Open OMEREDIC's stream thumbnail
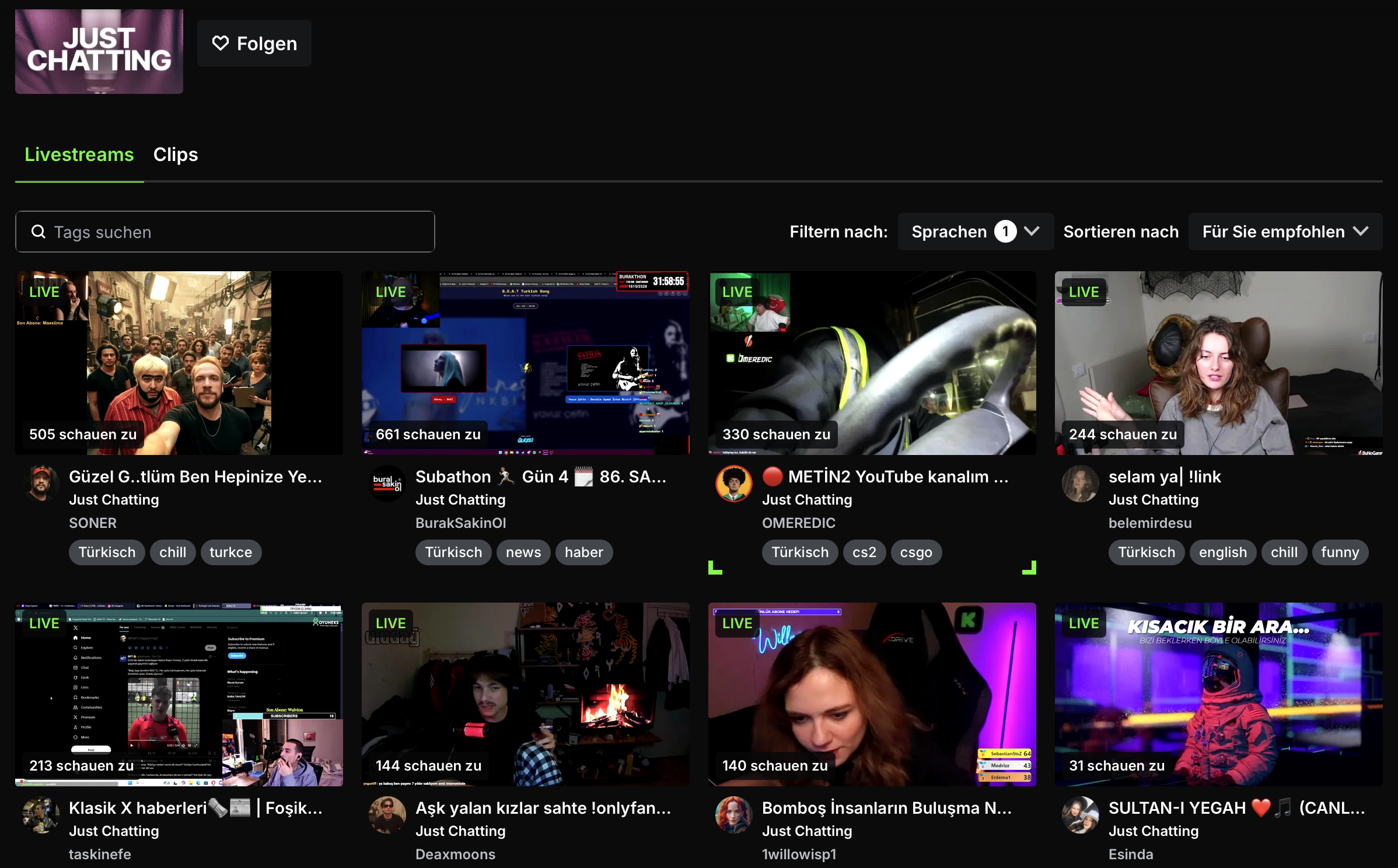 click(872, 363)
